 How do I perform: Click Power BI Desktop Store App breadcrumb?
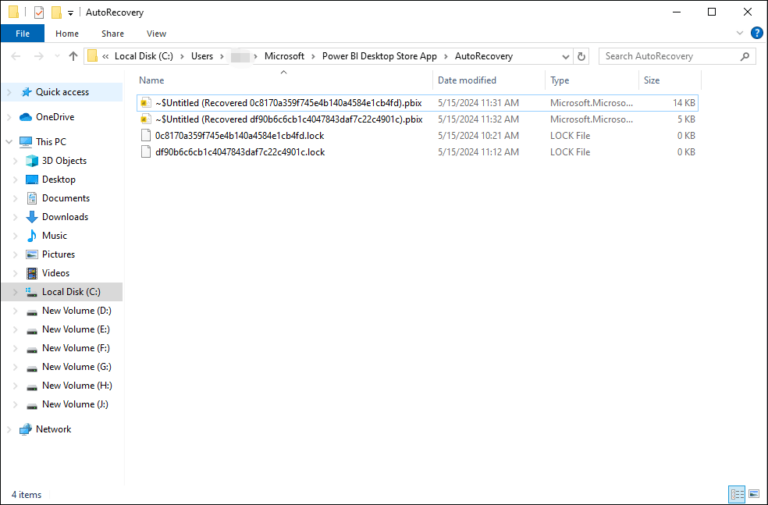[380, 56]
